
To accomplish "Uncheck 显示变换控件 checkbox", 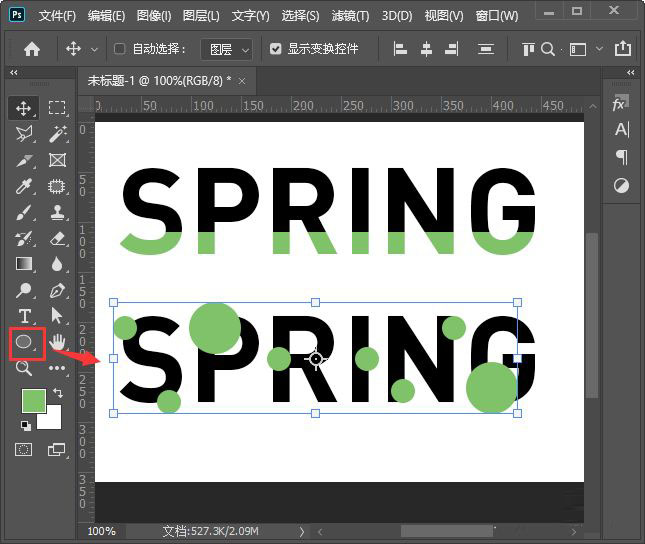I will tap(275, 49).
